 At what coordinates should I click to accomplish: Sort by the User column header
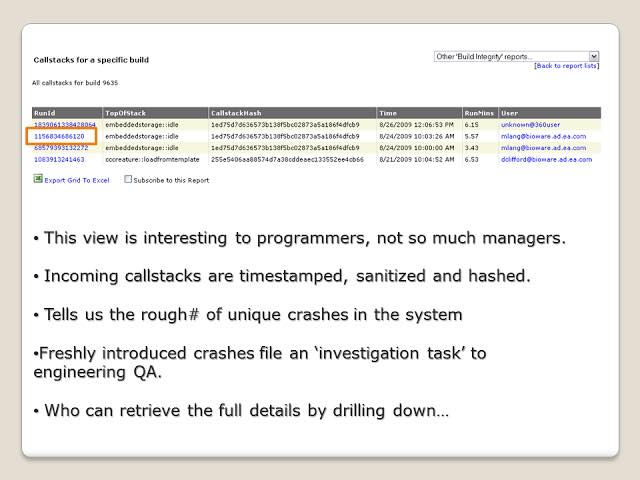coord(510,113)
